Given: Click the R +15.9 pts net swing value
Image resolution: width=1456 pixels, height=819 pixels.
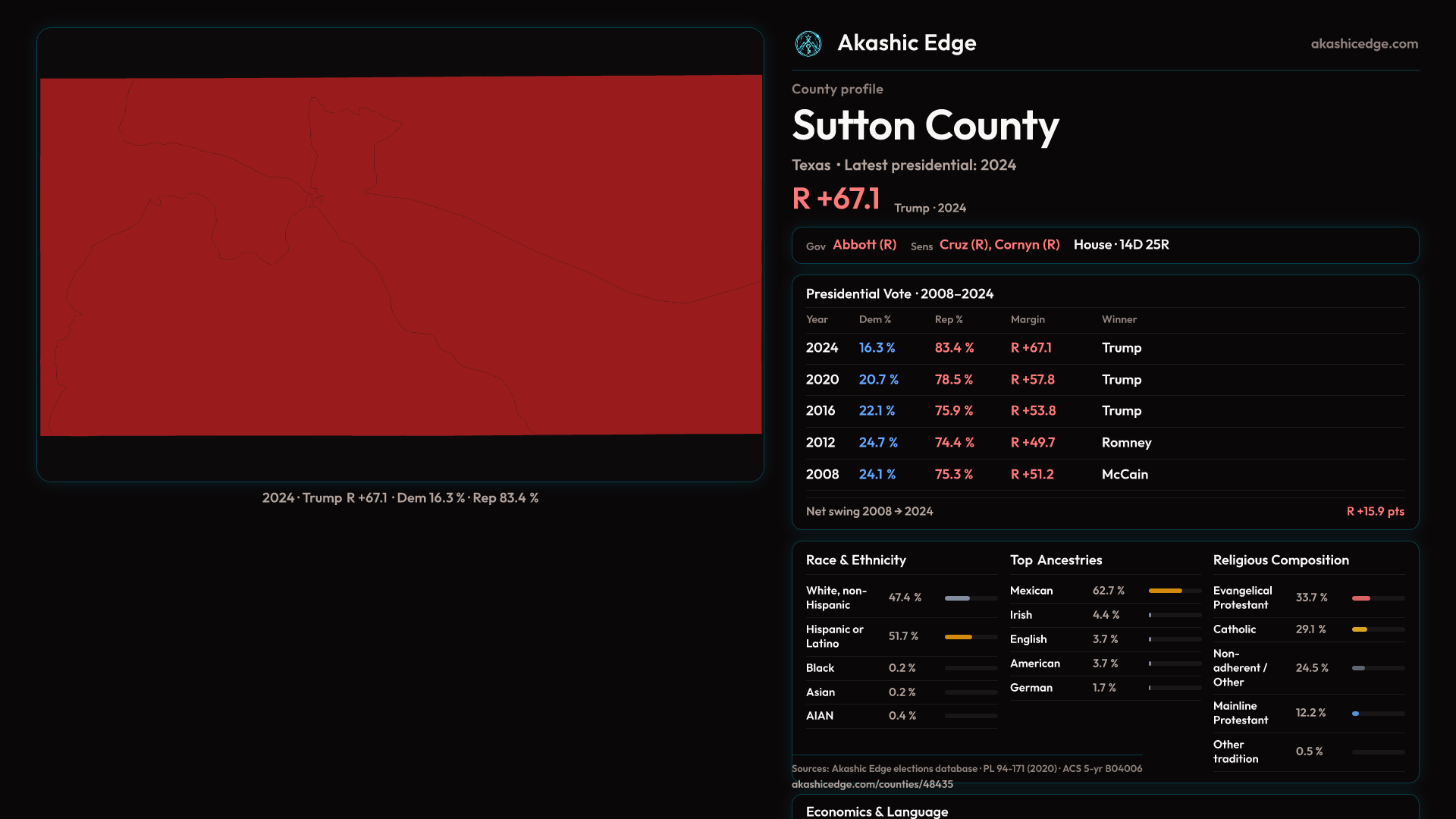Looking at the screenshot, I should click(x=1374, y=512).
